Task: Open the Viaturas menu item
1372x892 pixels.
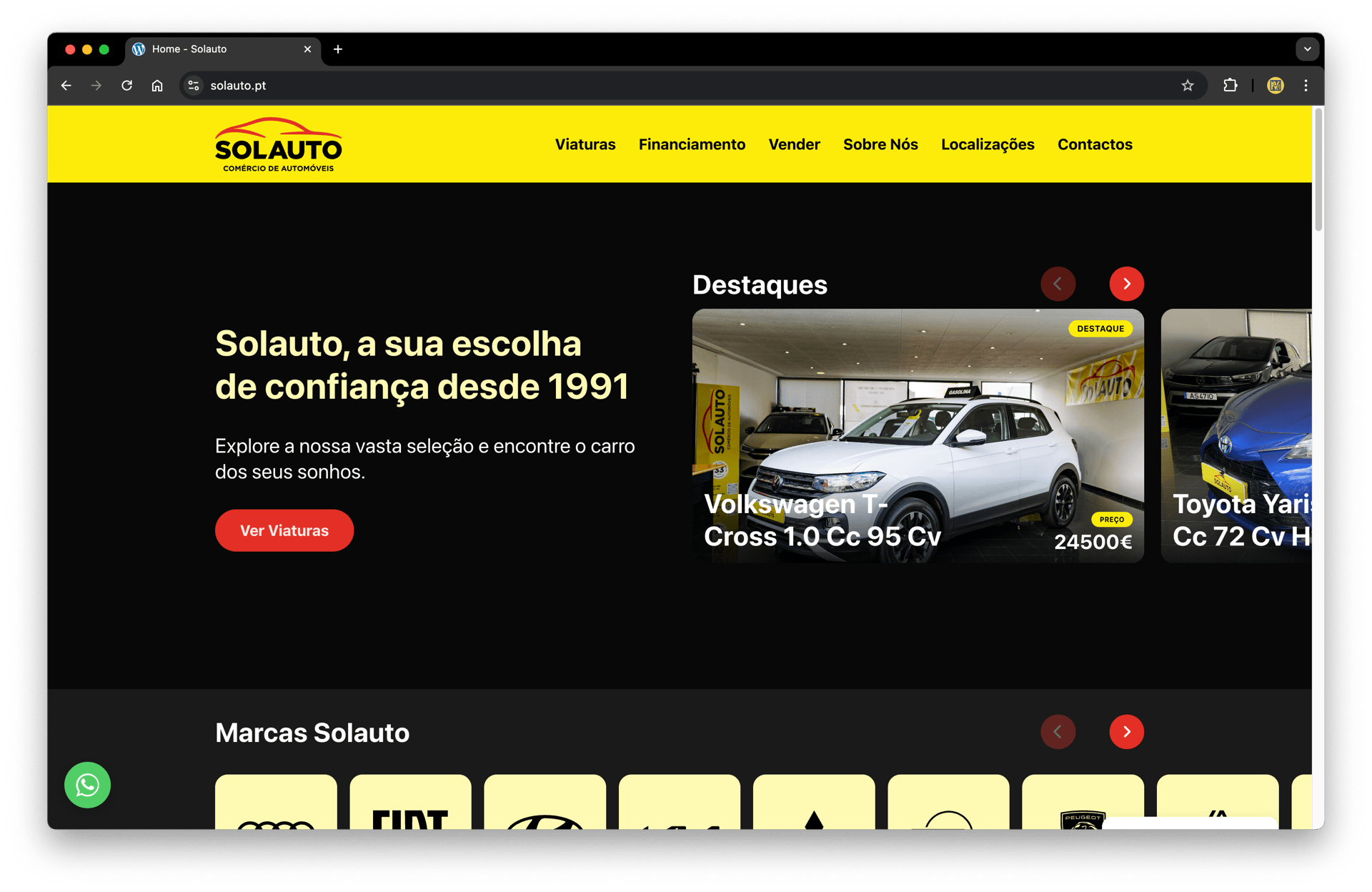Action: (x=585, y=144)
